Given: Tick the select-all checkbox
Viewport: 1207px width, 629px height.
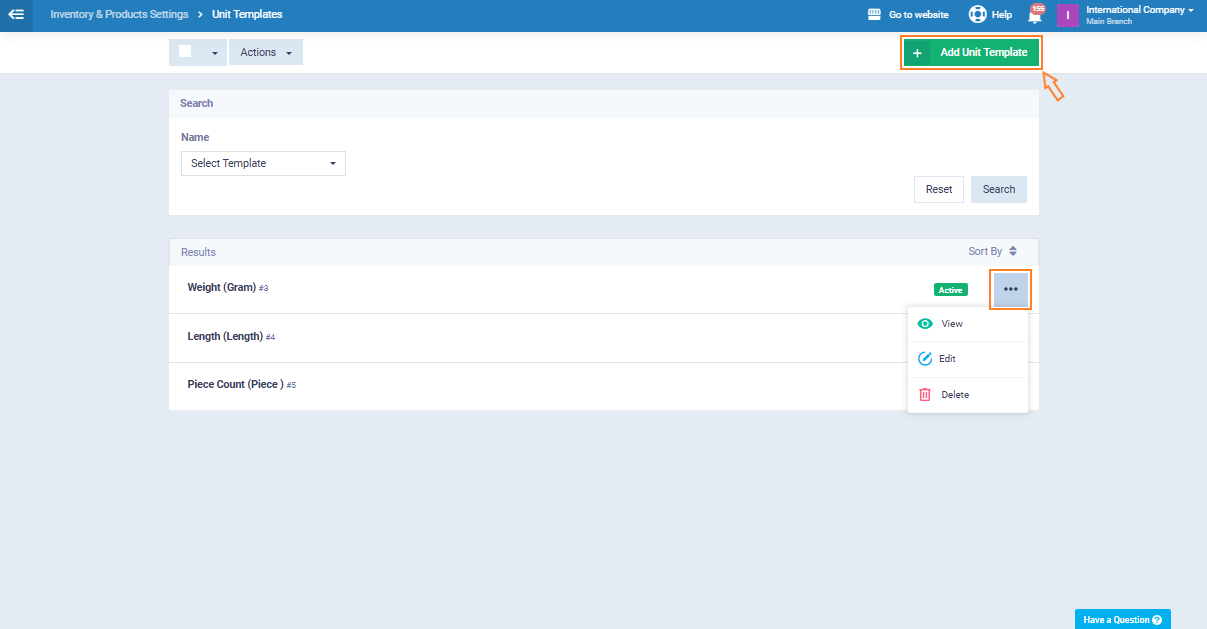Looking at the screenshot, I should coord(185,52).
